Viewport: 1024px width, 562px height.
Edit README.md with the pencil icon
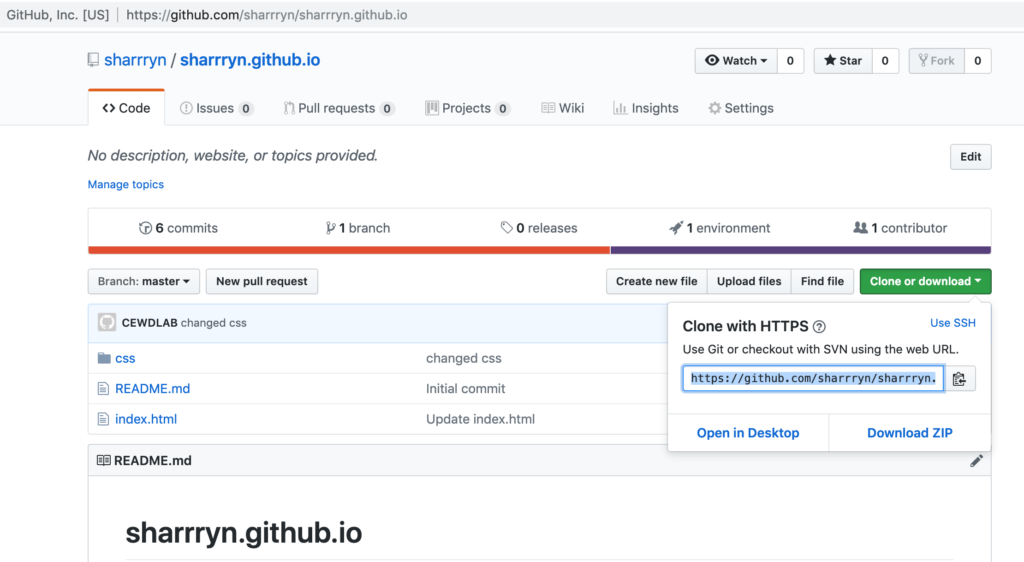[976, 461]
